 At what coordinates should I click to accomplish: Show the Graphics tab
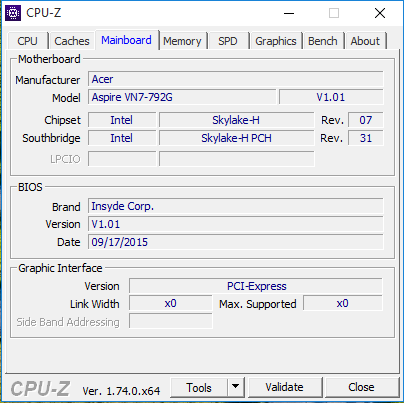tap(276, 41)
